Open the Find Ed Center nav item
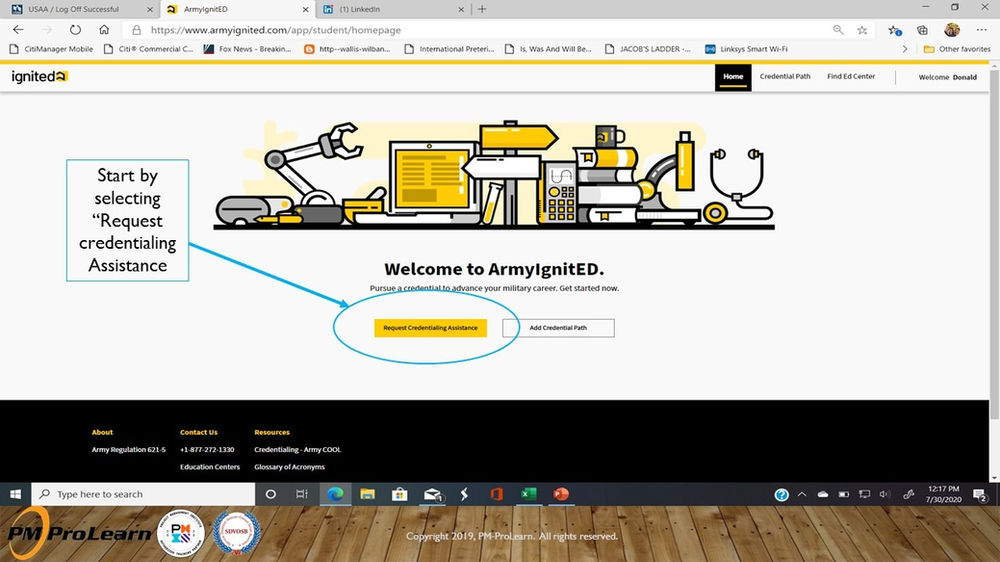Screen dimensions: 1000x562 click(x=851, y=77)
